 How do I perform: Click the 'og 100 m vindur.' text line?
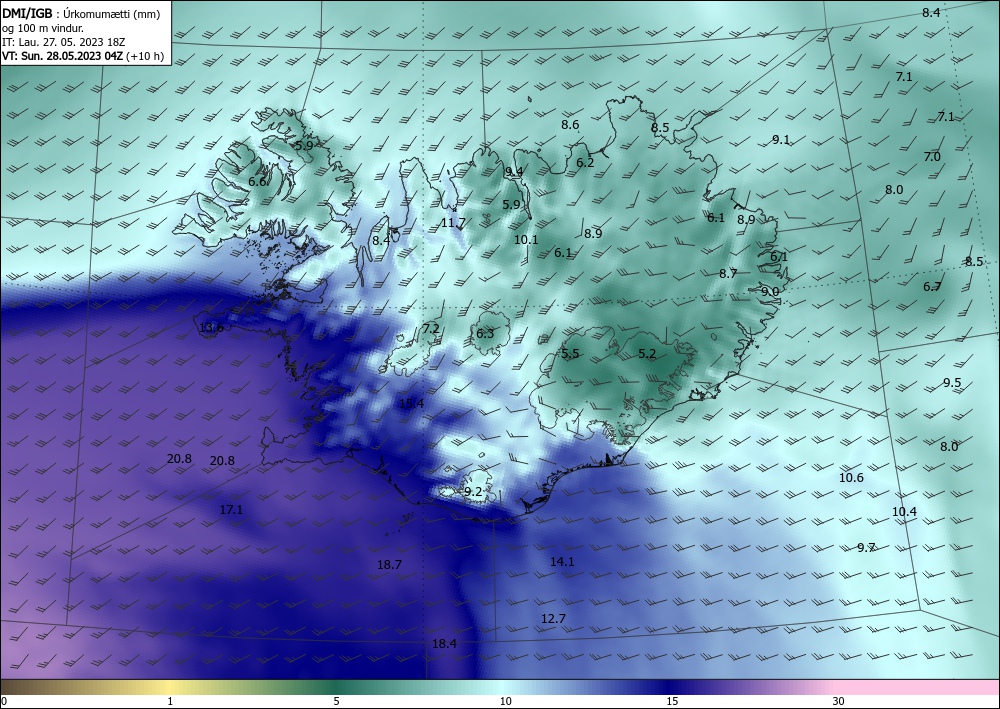coord(43,28)
